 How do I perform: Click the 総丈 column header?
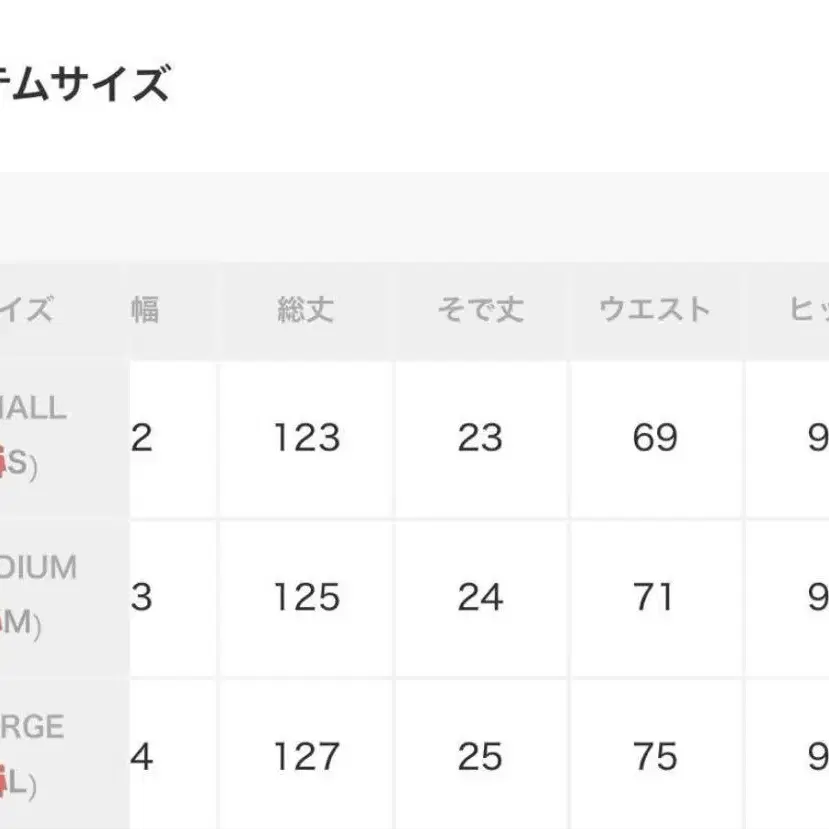(306, 310)
